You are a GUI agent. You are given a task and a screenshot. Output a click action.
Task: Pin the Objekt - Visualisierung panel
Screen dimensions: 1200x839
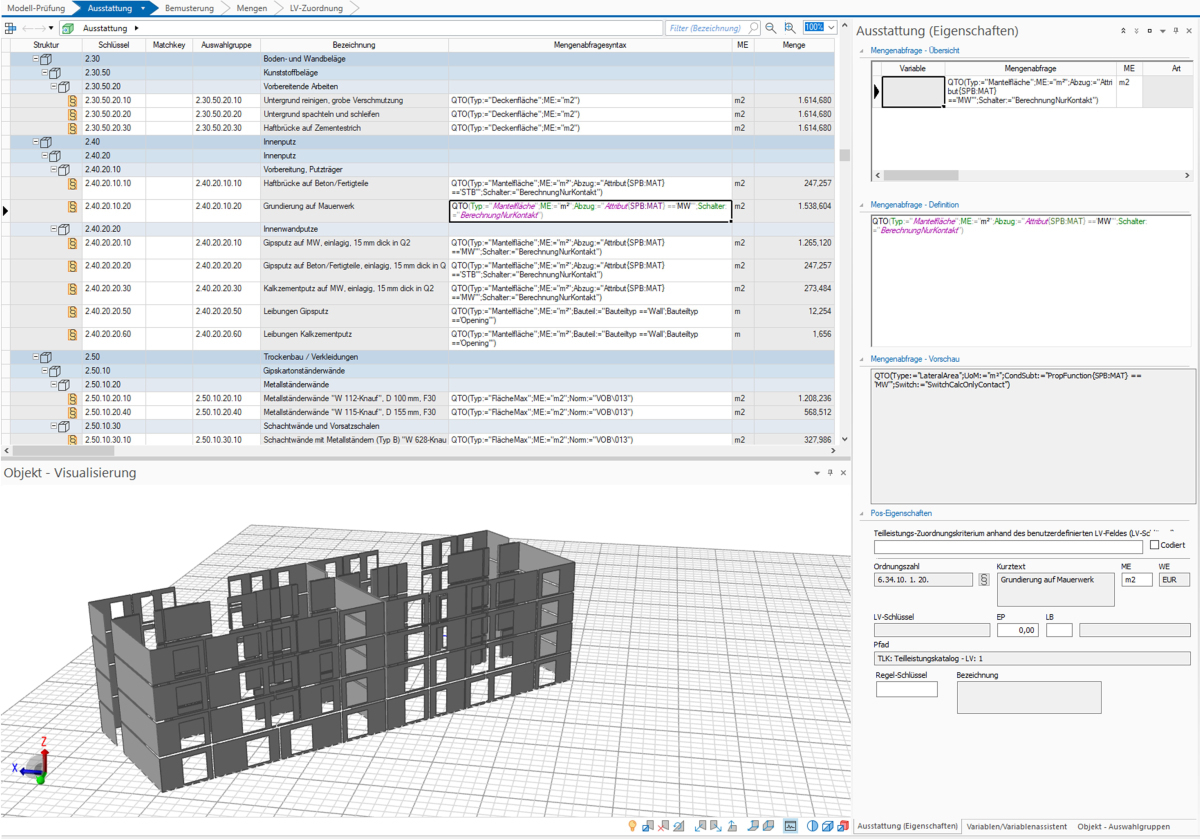pos(830,473)
